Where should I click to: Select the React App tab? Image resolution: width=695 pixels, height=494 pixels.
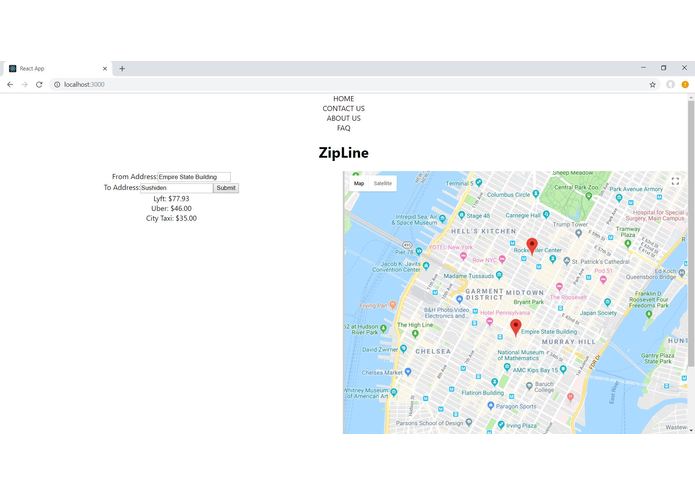click(57, 69)
